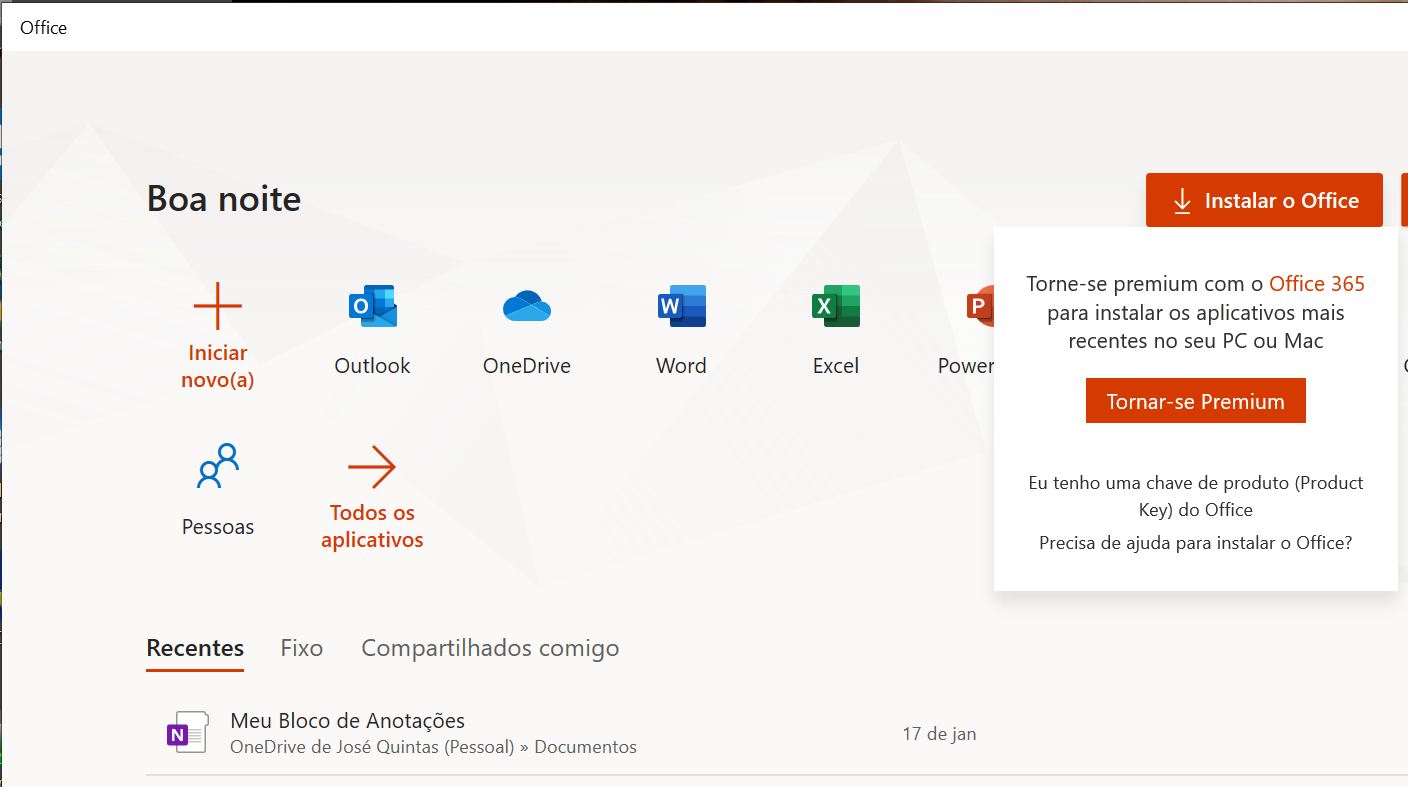This screenshot has width=1408, height=787.
Task: Click the '17 de jan' date entry
Action: tap(939, 734)
